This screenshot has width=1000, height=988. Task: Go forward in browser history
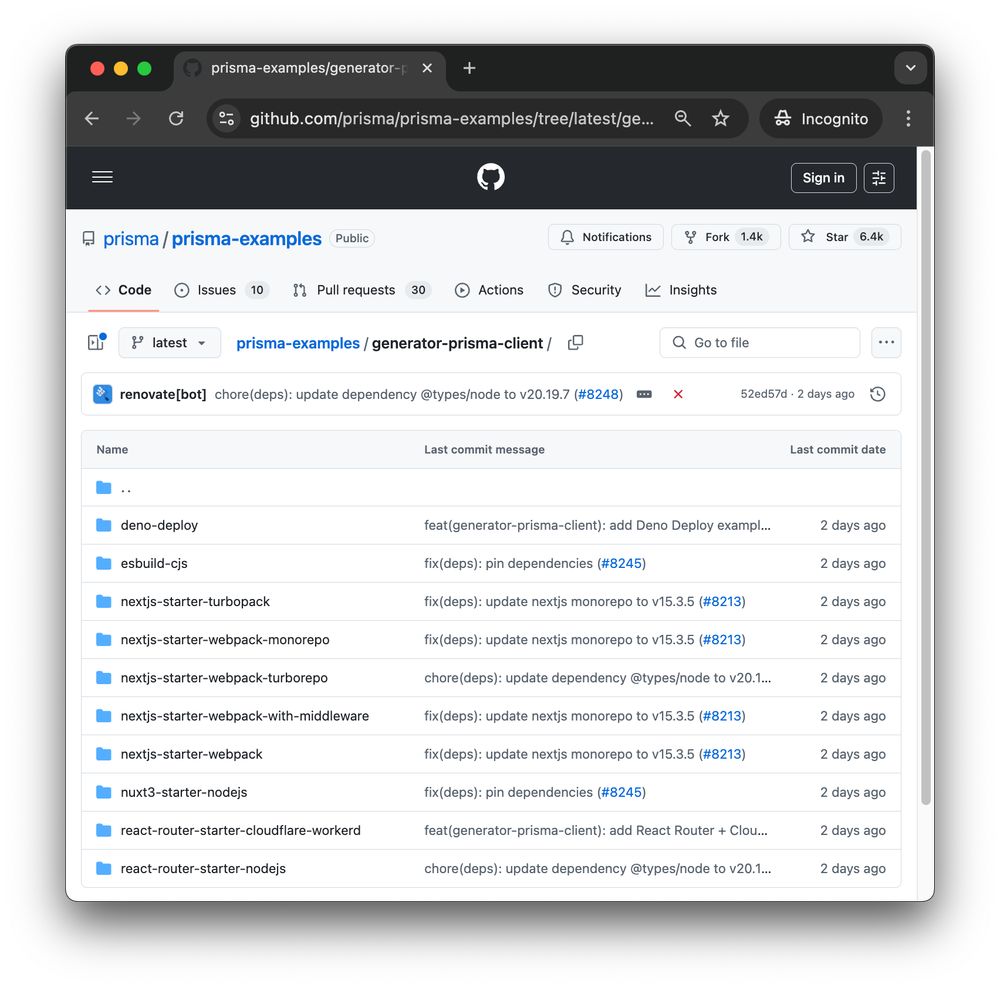coord(133,119)
